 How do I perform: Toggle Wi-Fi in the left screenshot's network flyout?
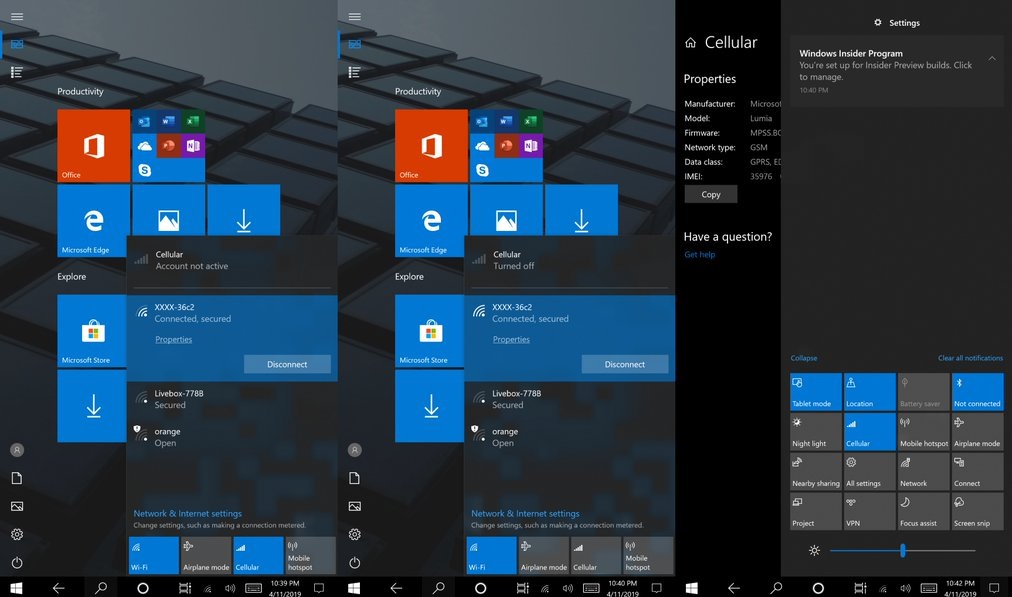point(154,555)
